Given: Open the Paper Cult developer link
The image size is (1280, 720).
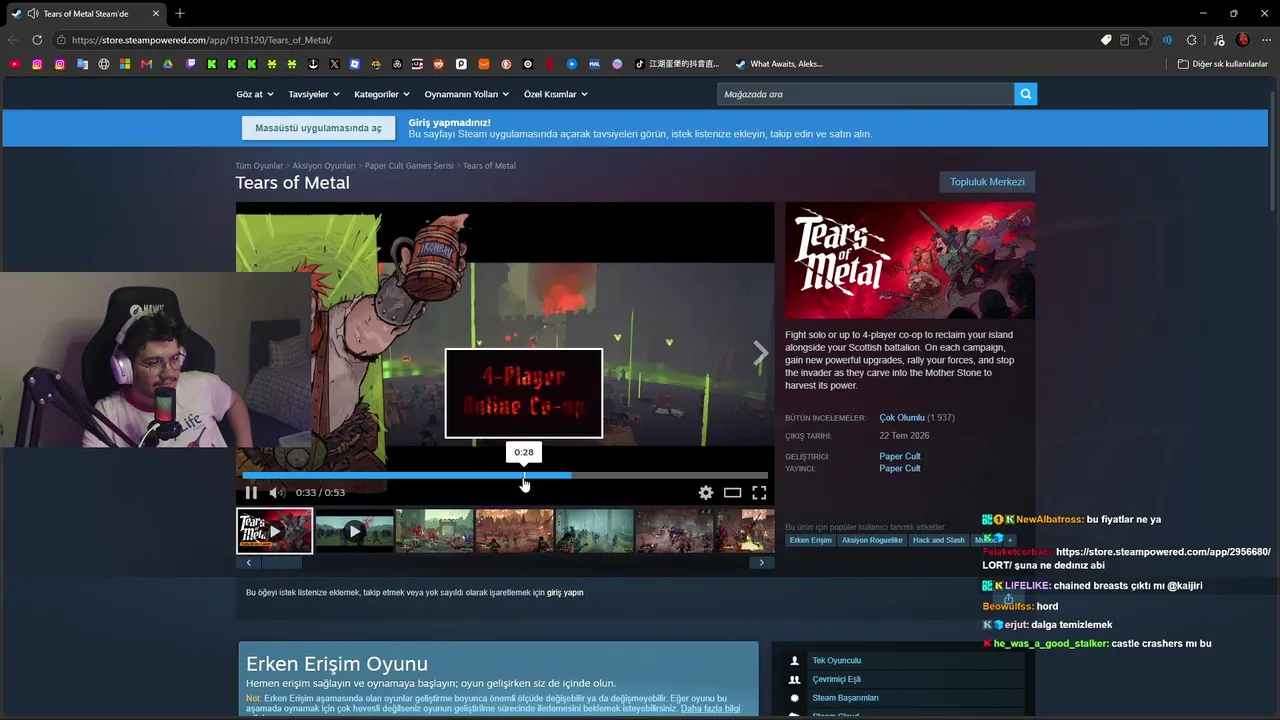Looking at the screenshot, I should pyautogui.click(x=900, y=456).
